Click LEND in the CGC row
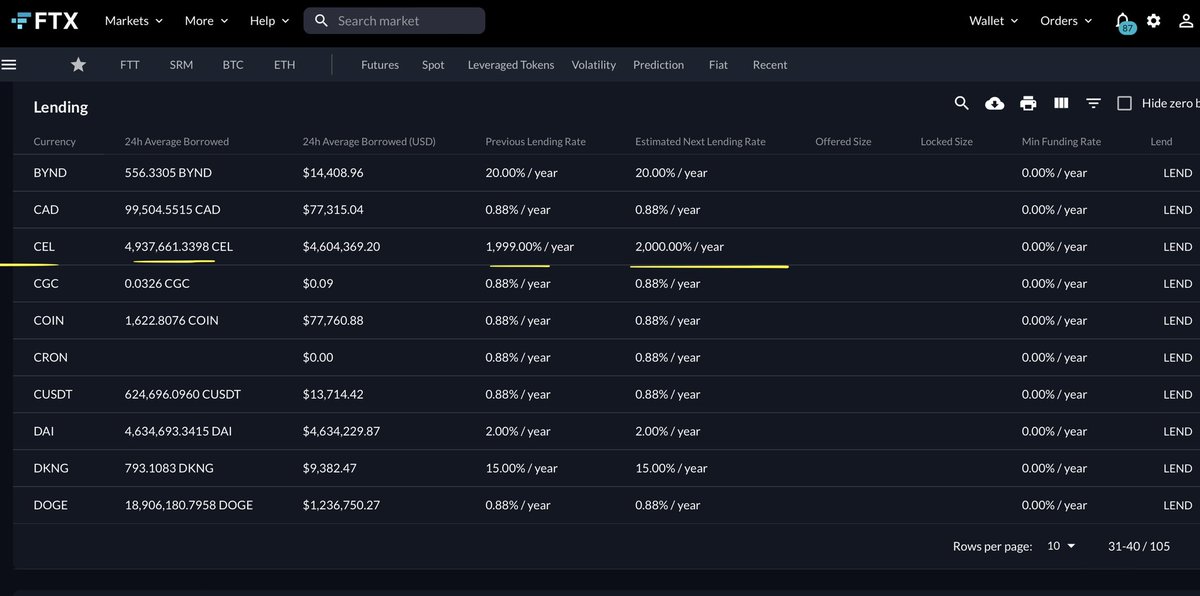 [x=1178, y=284]
